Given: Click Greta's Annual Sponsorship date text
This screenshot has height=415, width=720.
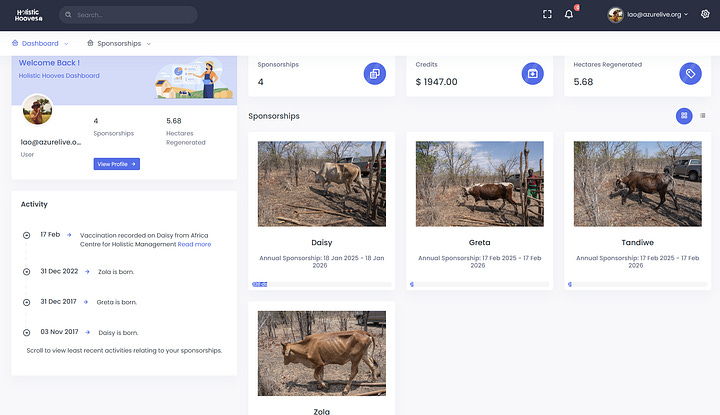Looking at the screenshot, I should click(x=479, y=262).
